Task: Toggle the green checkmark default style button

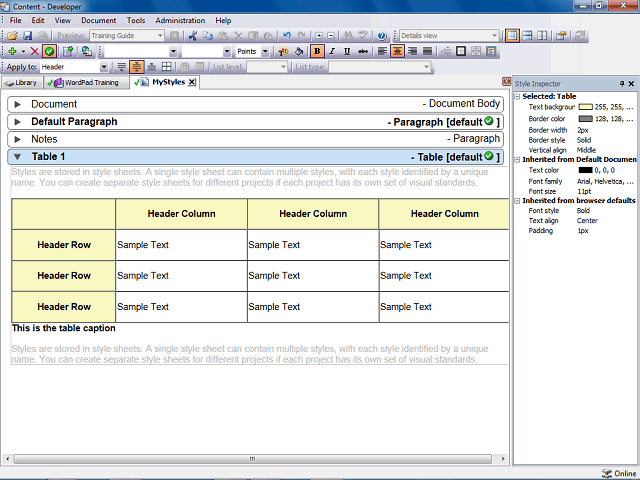Action: point(49,51)
